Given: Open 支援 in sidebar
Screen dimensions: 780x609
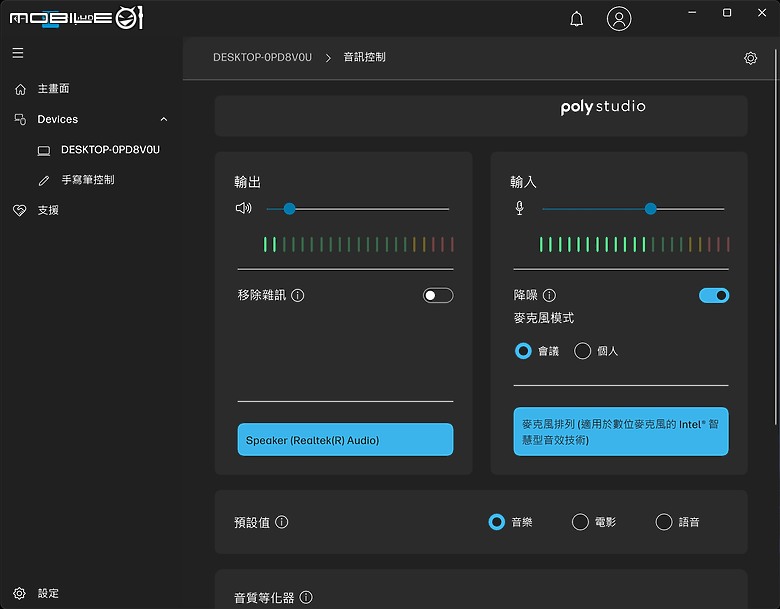Looking at the screenshot, I should pyautogui.click(x=48, y=210).
